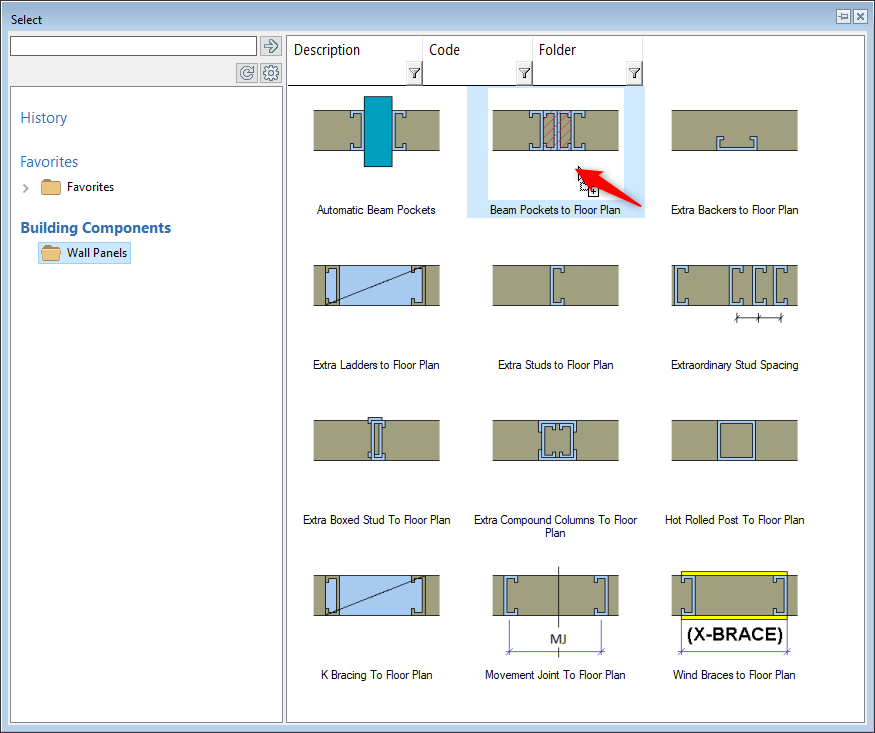Image resolution: width=875 pixels, height=733 pixels.
Task: Pick the Extra Ladders to Floor Plan icon
Action: (x=376, y=286)
